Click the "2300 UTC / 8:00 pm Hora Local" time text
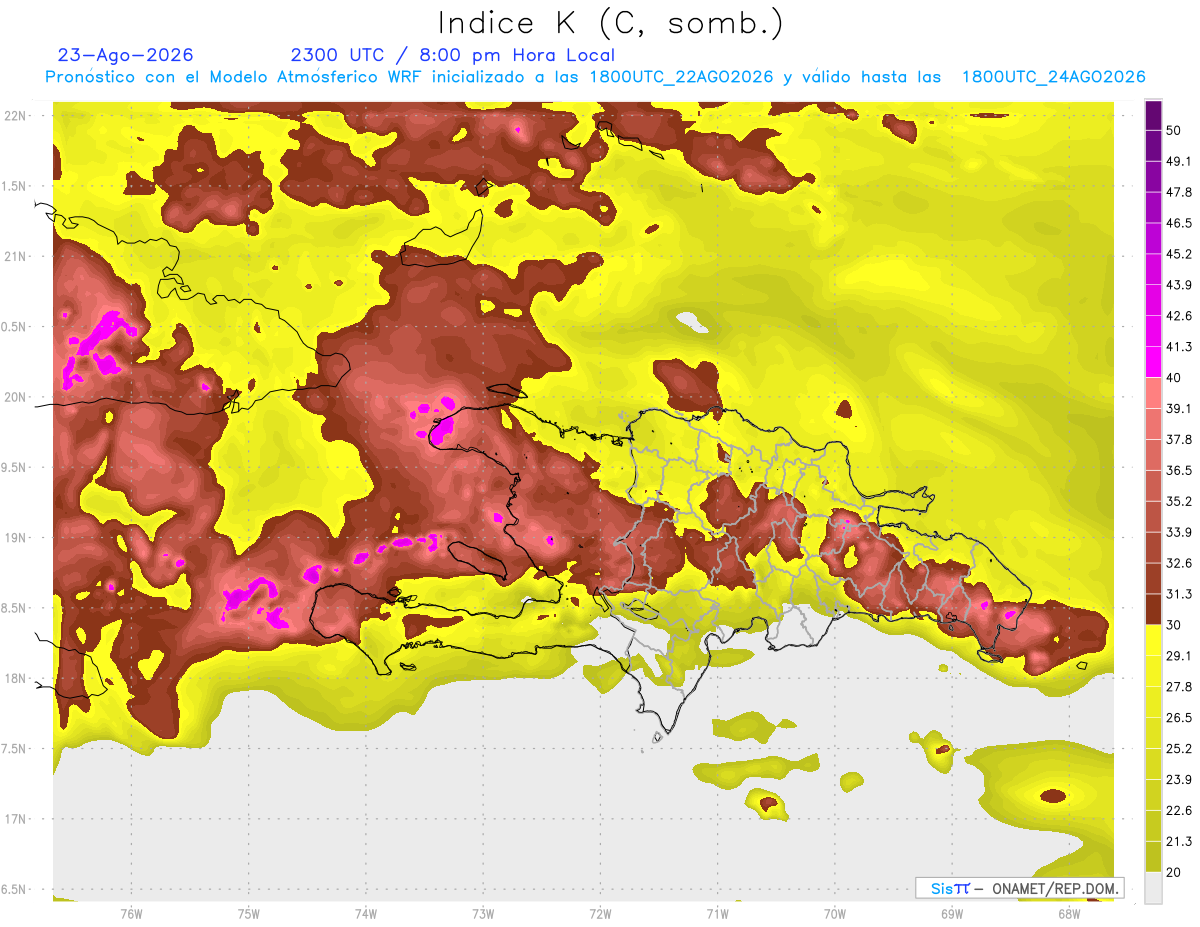The image size is (1200, 927). click(x=452, y=55)
